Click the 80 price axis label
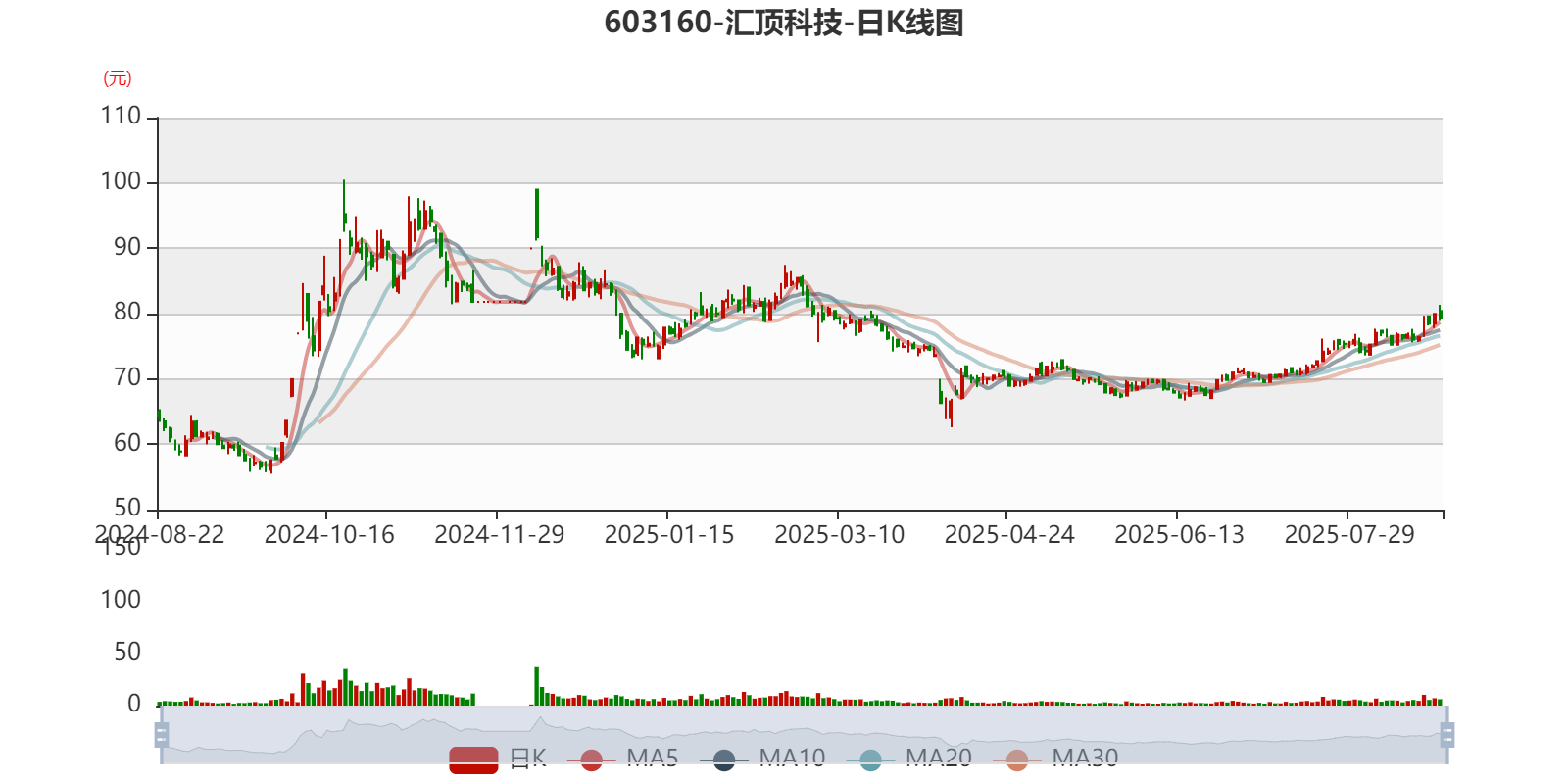Screen dimensions: 1568x784 [127, 312]
